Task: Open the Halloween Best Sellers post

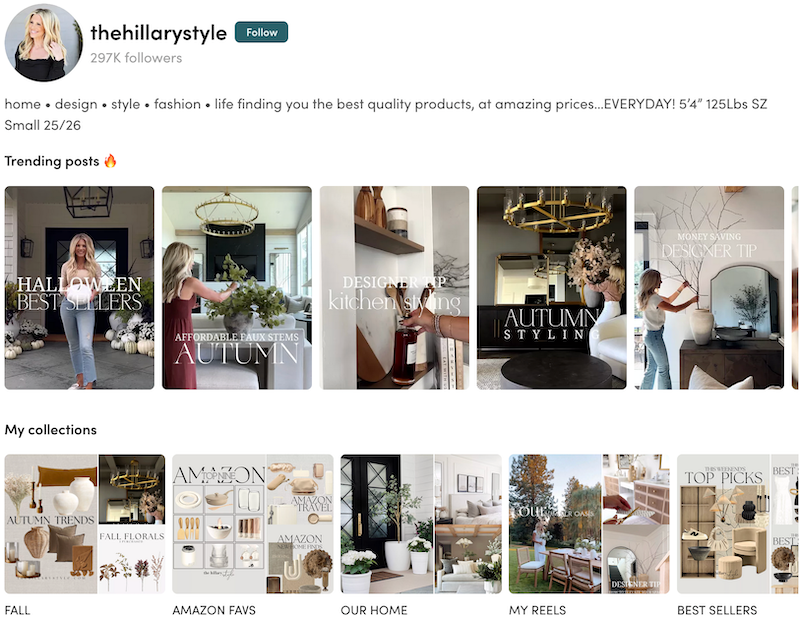Action: [x=79, y=288]
